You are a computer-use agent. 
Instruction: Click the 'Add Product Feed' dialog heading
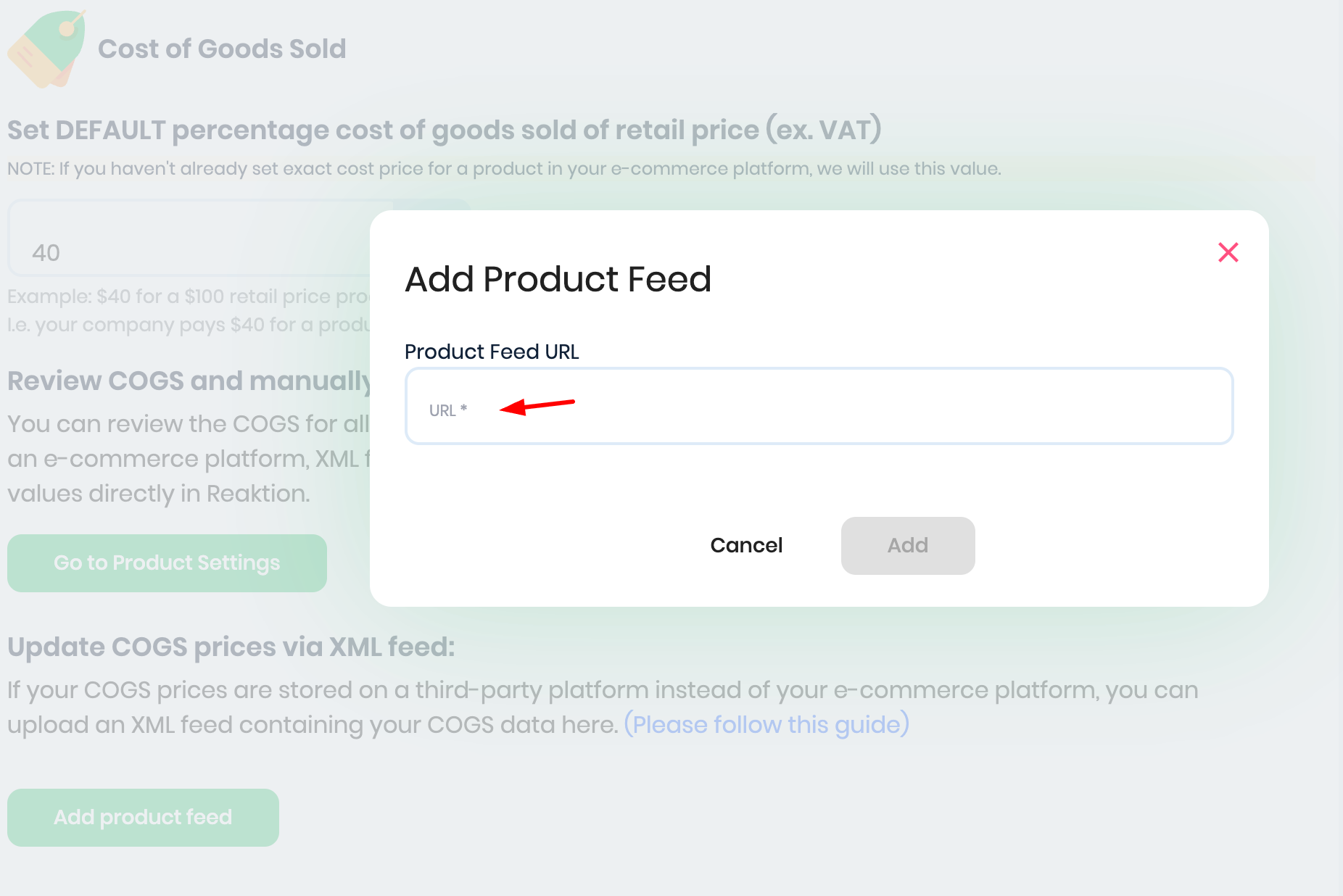click(558, 279)
